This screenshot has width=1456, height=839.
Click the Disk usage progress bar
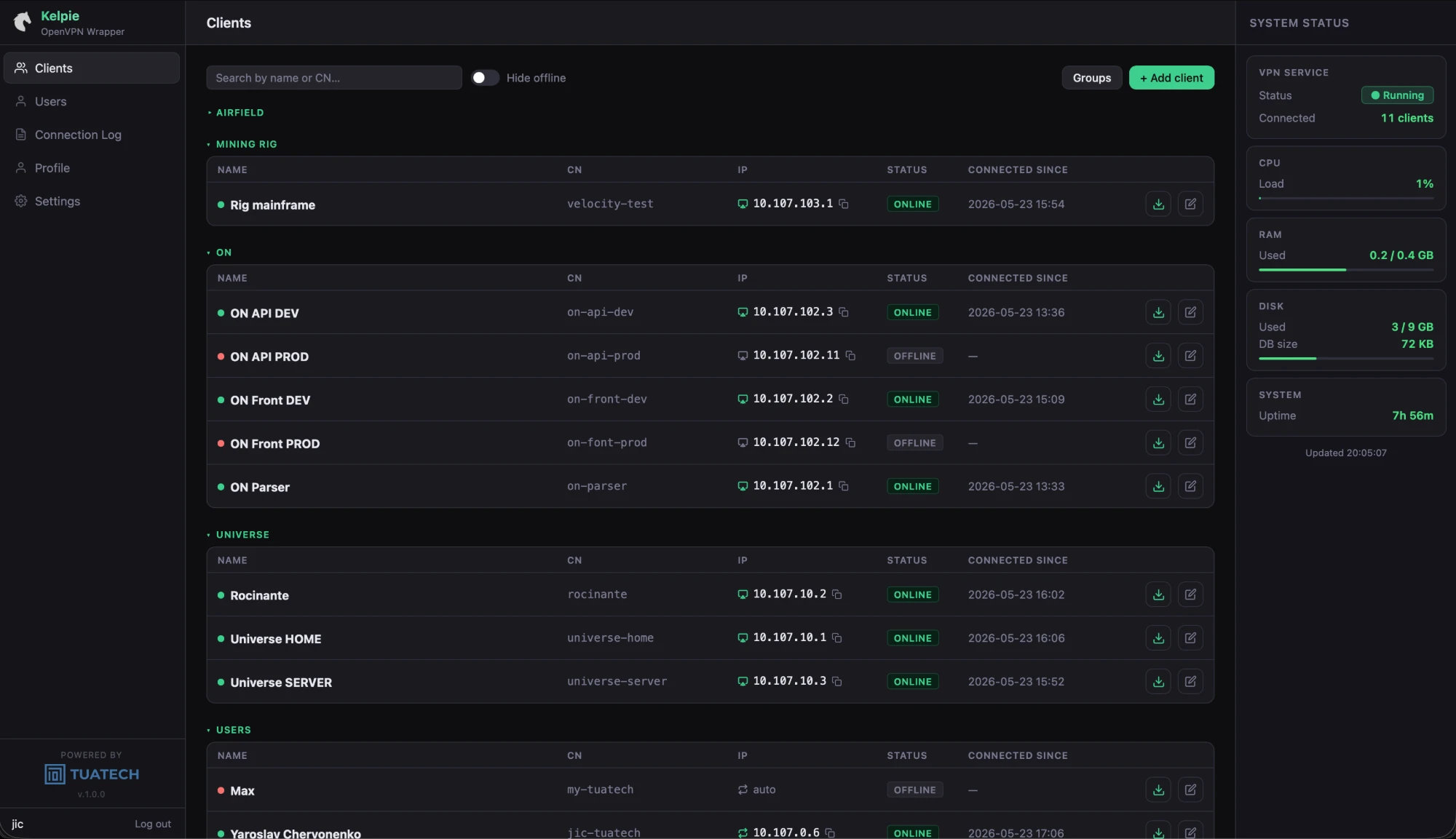(x=1346, y=359)
